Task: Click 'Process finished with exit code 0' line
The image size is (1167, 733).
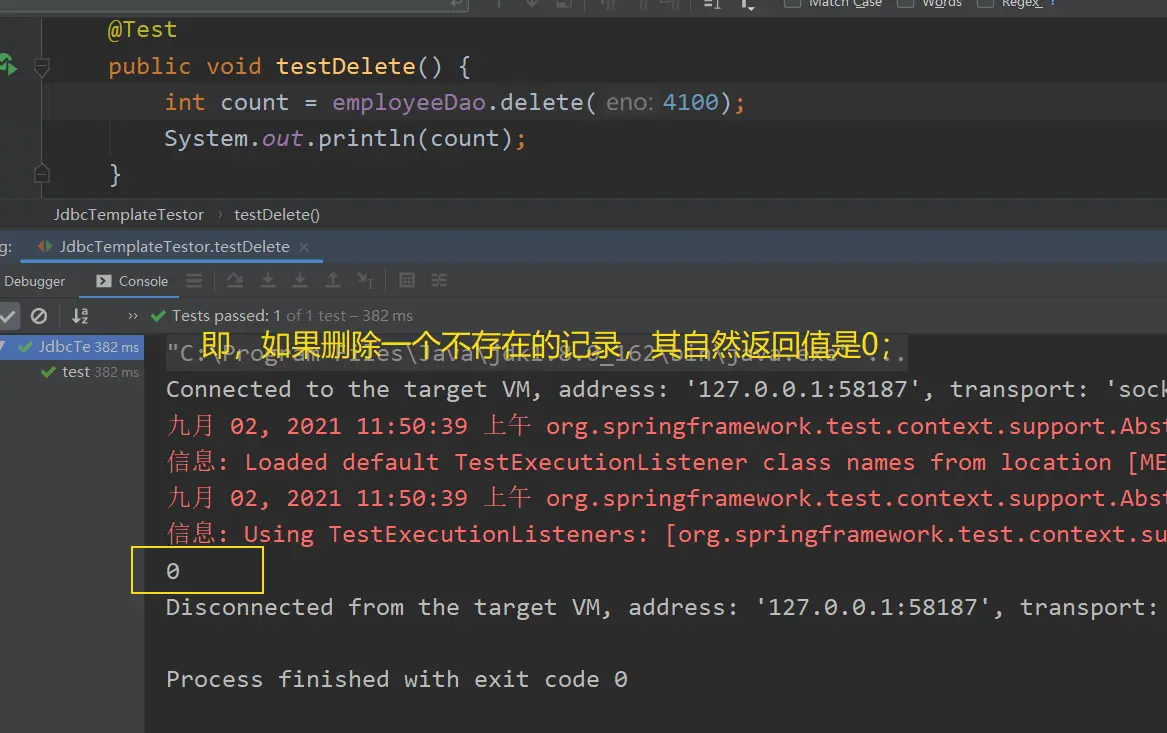Action: pos(397,679)
